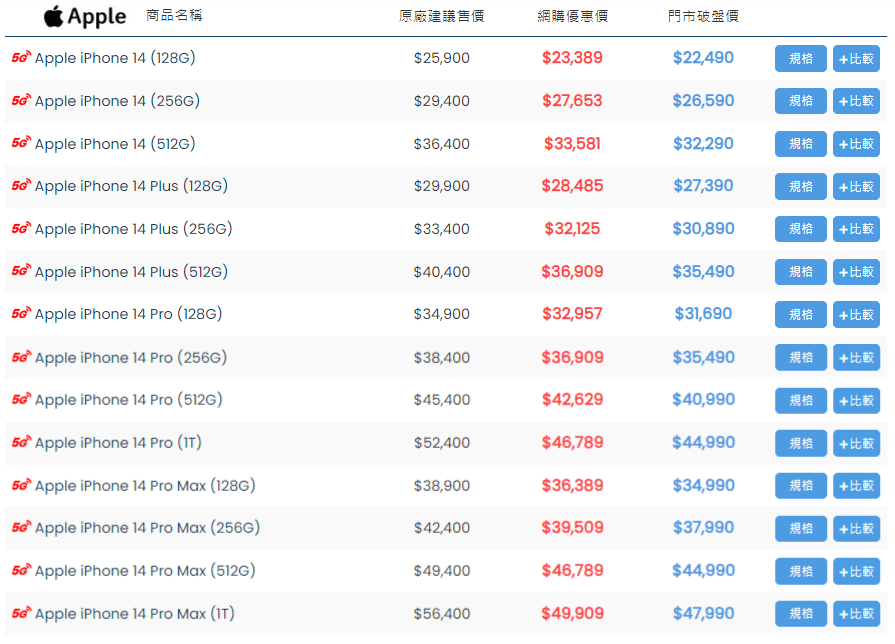Click +比較 for iPhone 14 Pro (512G)
Viewport: 895px width, 644px height.
point(856,400)
